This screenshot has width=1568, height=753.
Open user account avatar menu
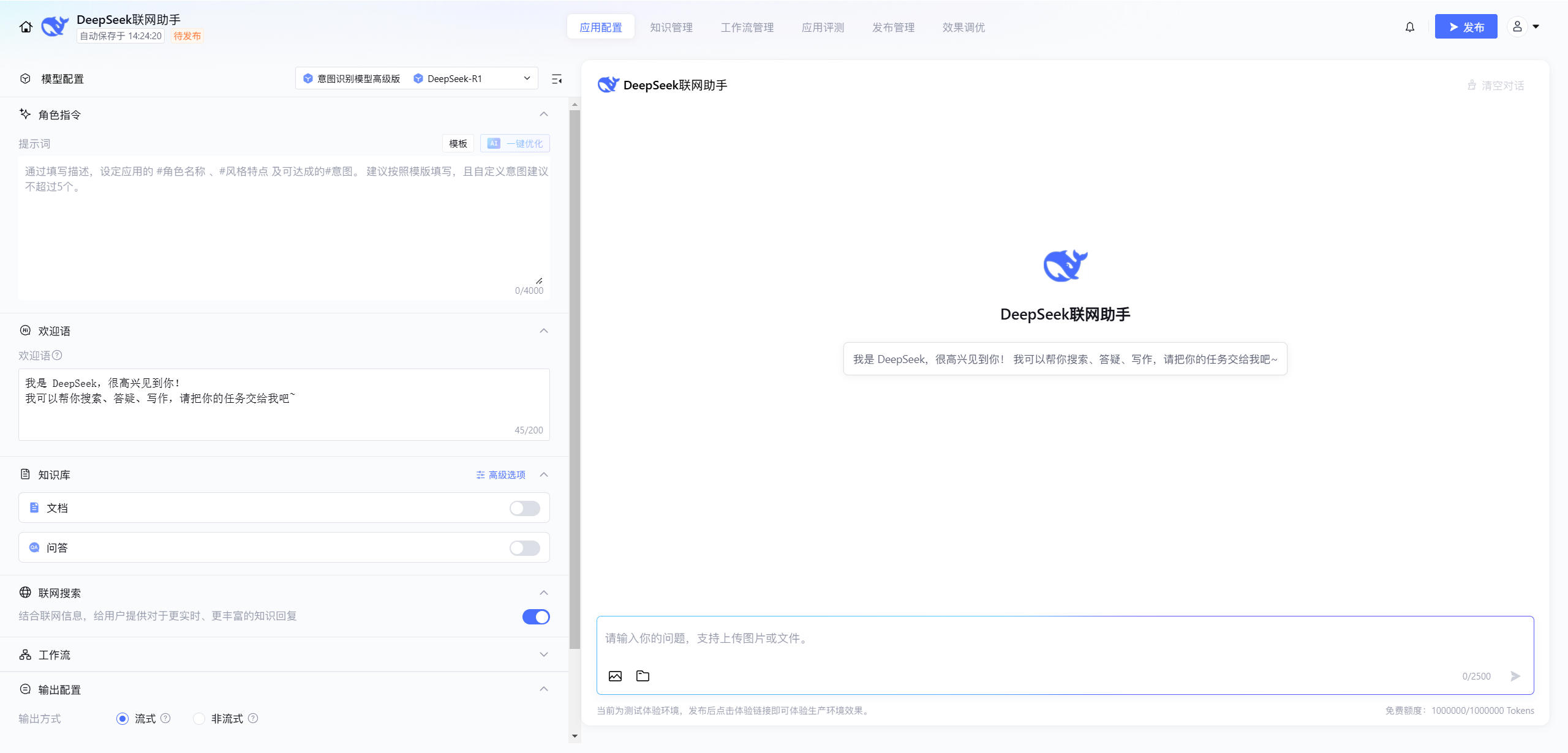tap(1517, 27)
